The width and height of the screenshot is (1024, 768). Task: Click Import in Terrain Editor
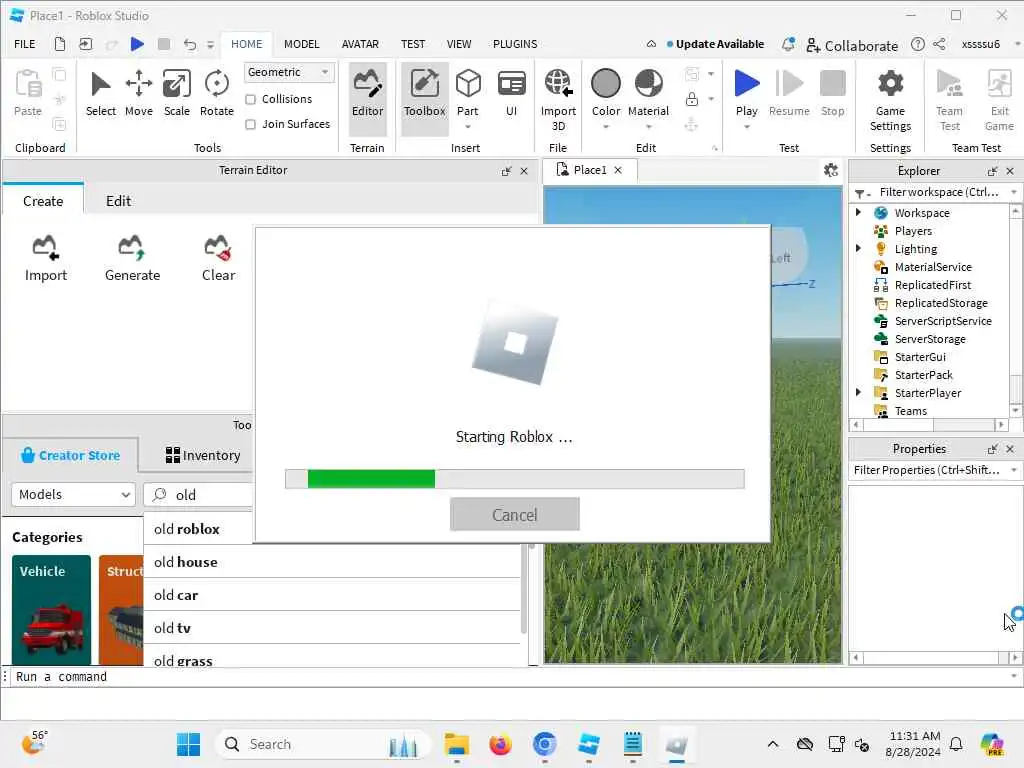click(46, 259)
